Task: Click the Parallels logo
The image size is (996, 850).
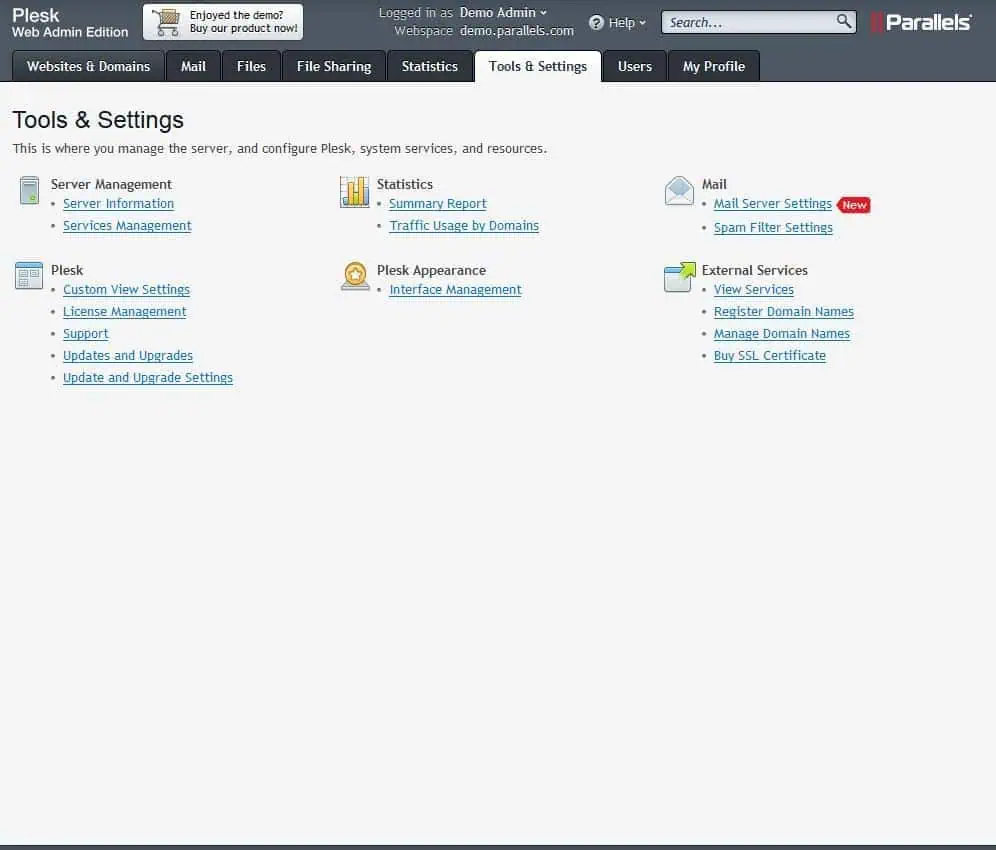Action: 921,22
